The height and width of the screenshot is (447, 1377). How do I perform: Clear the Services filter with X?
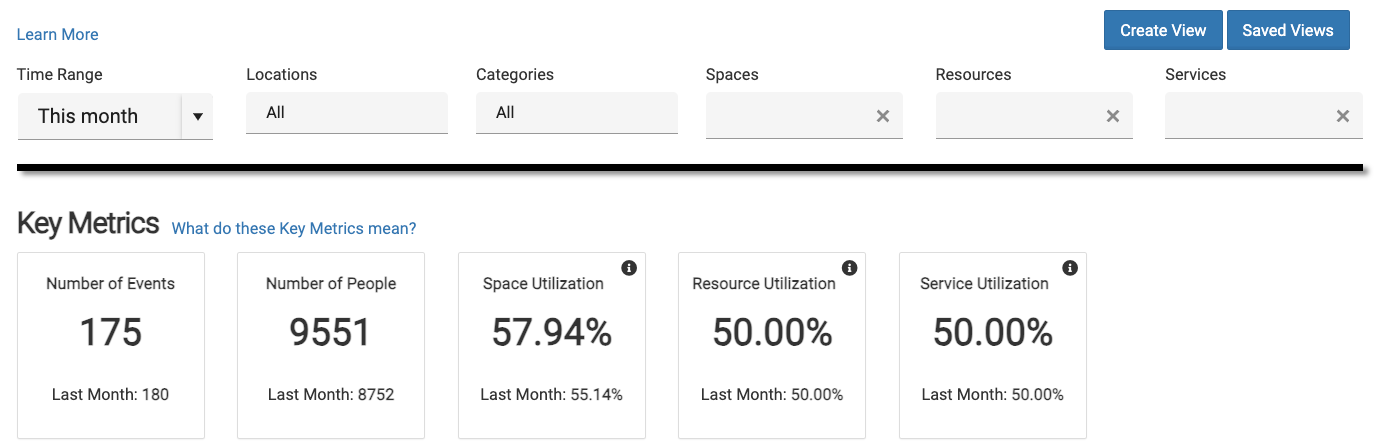(x=1343, y=116)
